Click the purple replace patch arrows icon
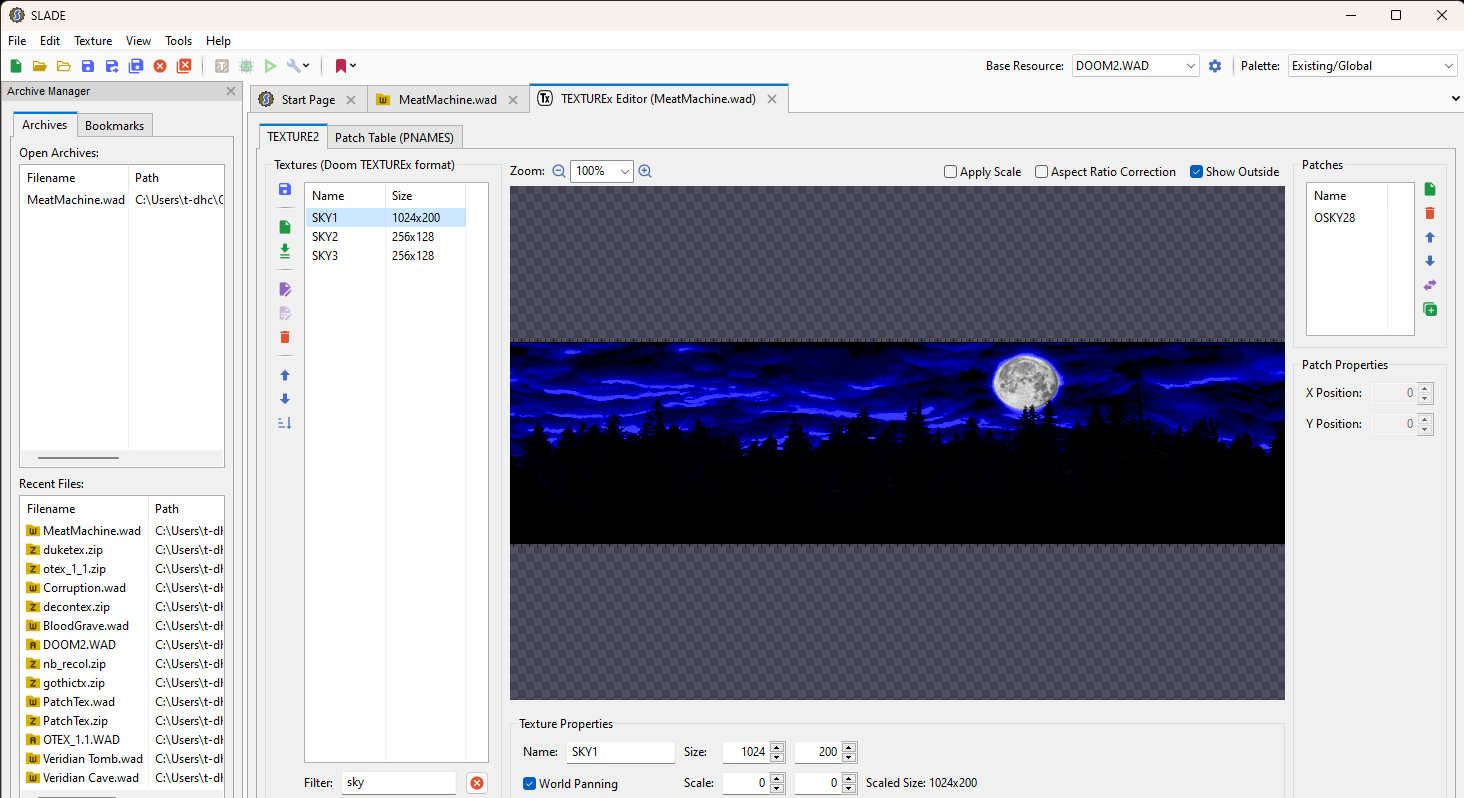The width and height of the screenshot is (1464, 798). (1430, 285)
